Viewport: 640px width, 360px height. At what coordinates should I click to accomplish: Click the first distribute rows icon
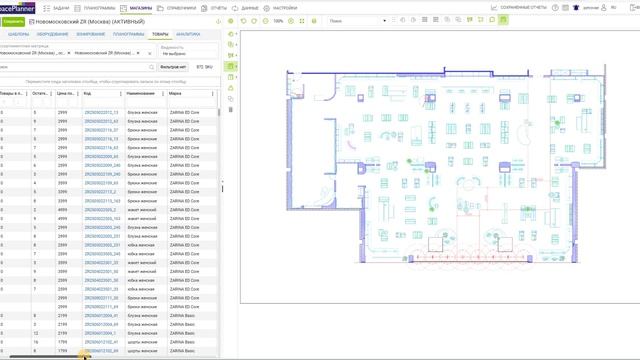point(424,20)
